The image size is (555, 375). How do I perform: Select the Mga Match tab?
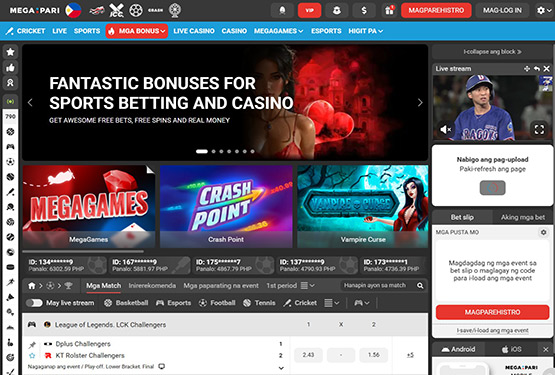tap(103, 285)
